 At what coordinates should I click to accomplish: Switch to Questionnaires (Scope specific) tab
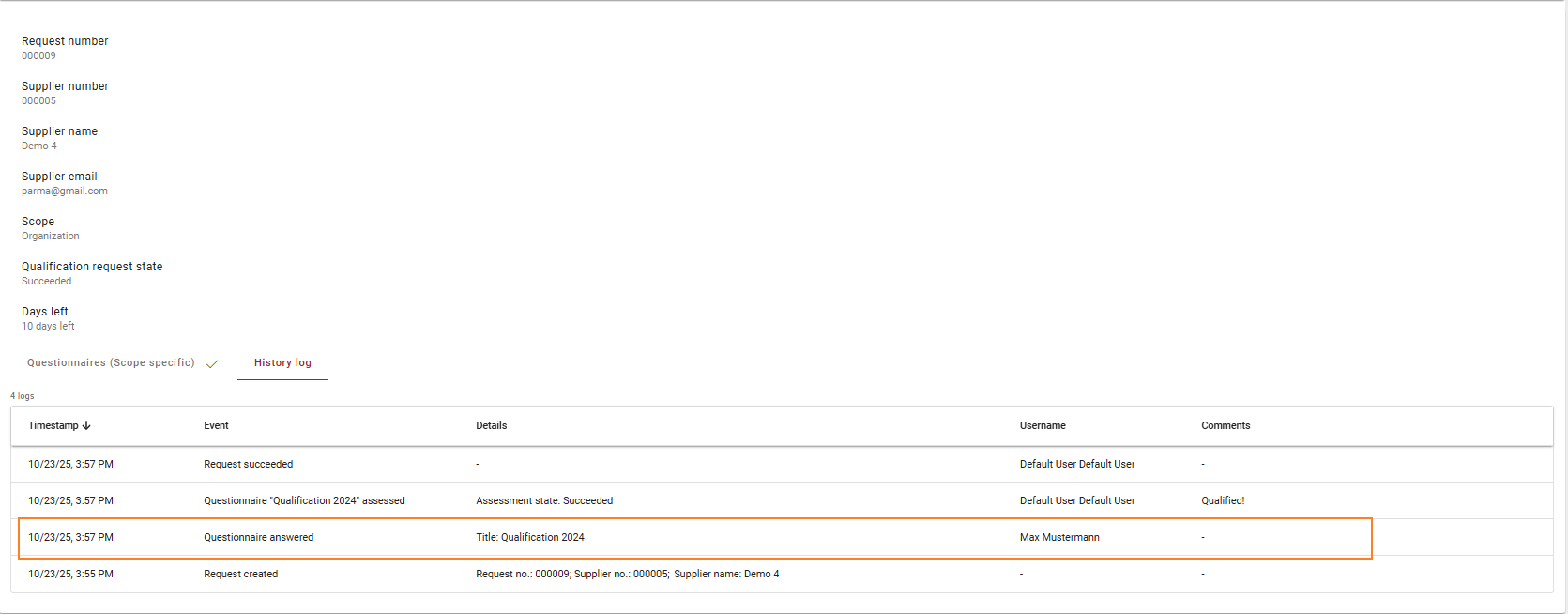(x=111, y=363)
